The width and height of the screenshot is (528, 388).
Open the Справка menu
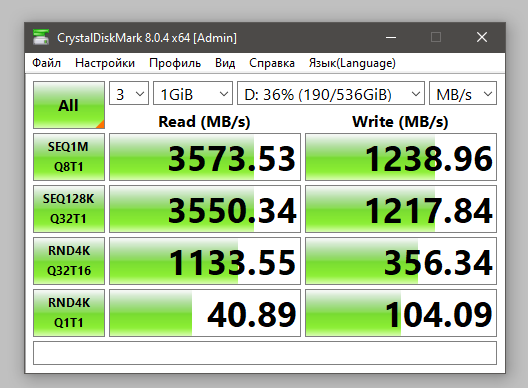[x=272, y=63]
